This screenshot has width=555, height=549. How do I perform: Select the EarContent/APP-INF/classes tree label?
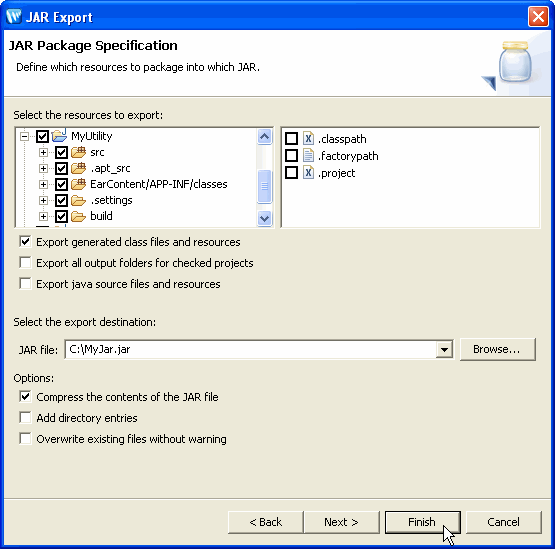click(x=159, y=184)
